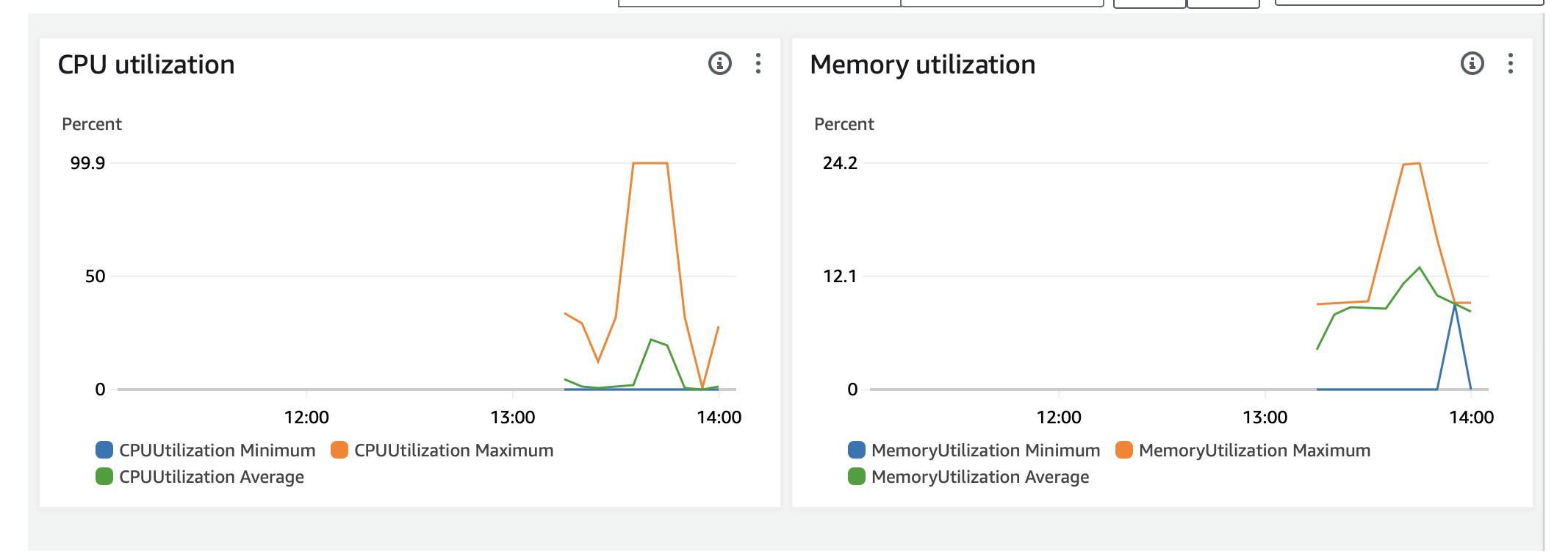
Task: Click the 24.2 axis value on the Memory chart
Action: (x=840, y=163)
